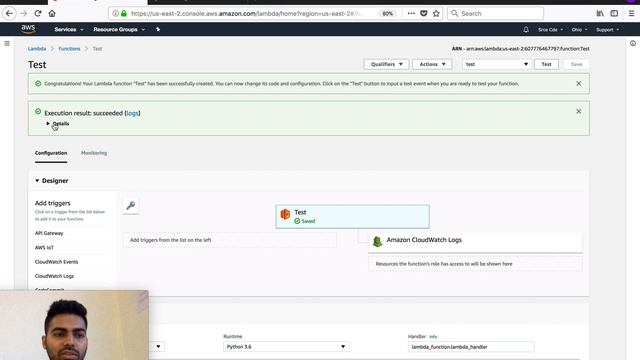
Task: Open the Qualifiers dropdown
Action: 386,64
